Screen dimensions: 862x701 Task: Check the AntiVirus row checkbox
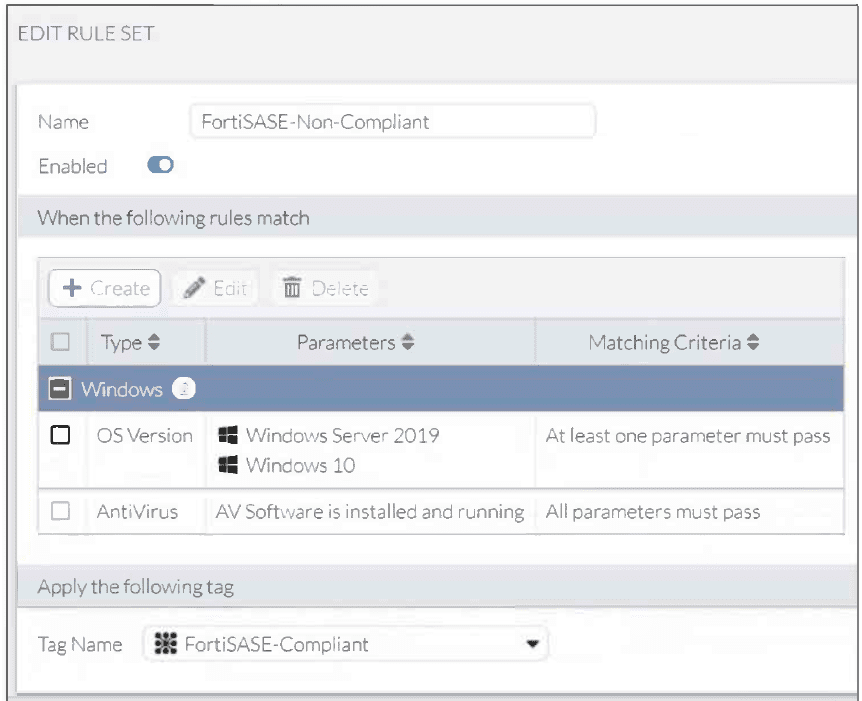60,511
